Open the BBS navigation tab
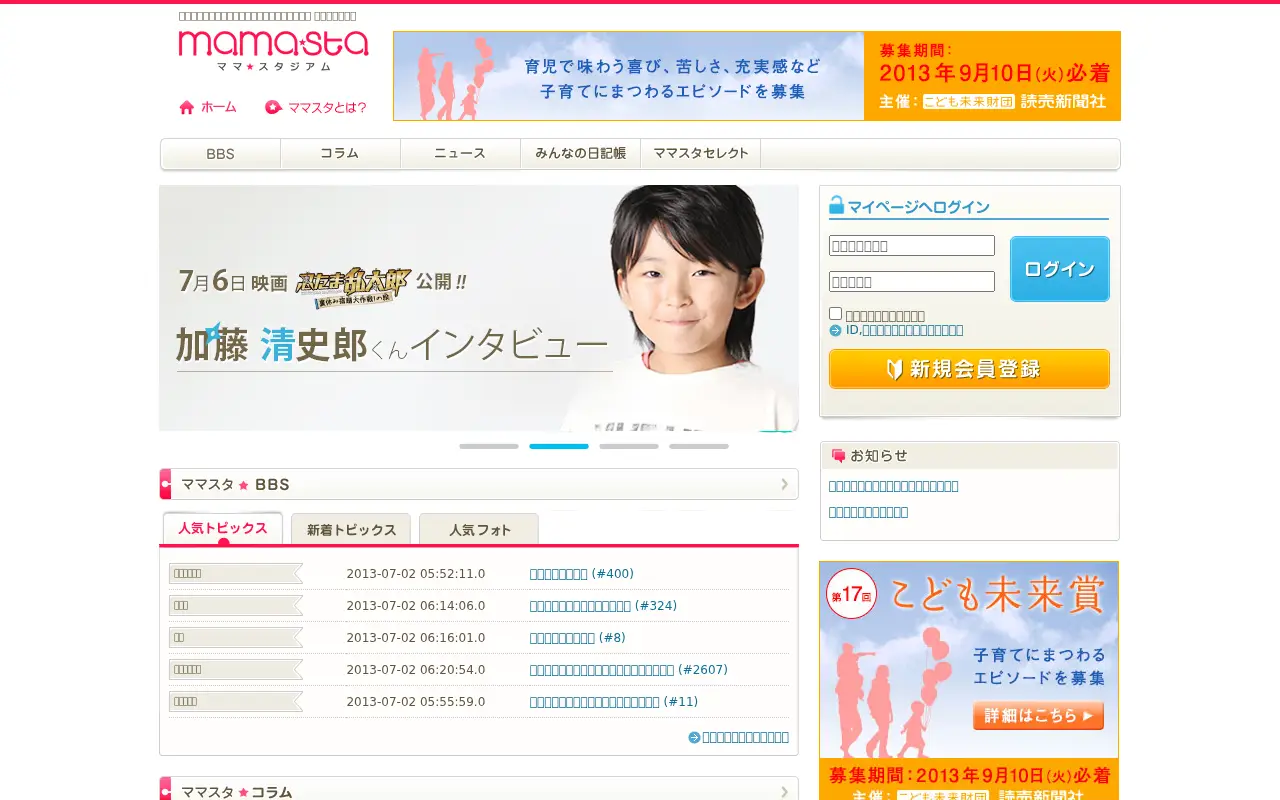 point(220,154)
